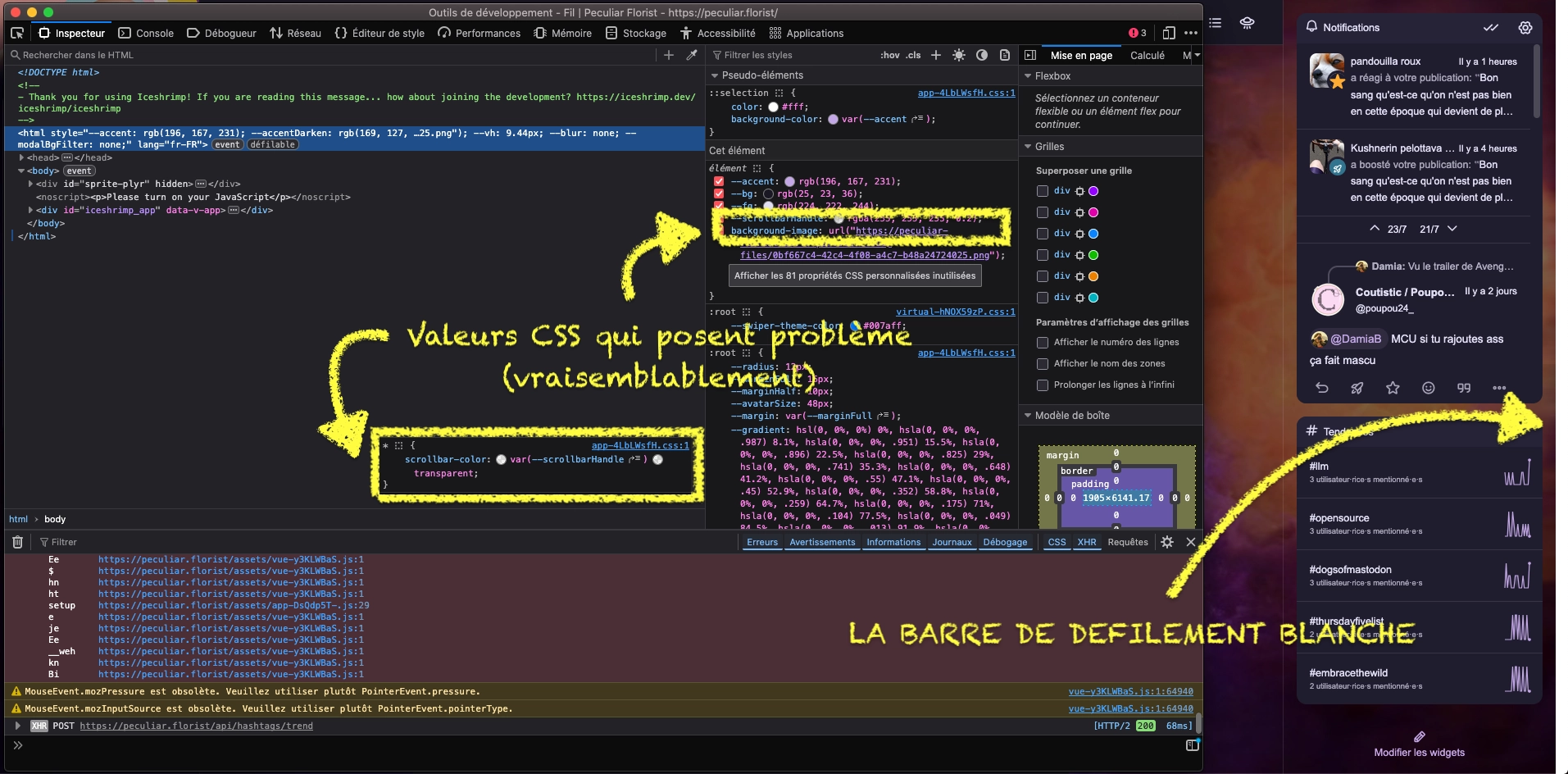Click the eyedropper color picker icon
Viewport: 1568px width, 774px height.
pyautogui.click(x=692, y=55)
